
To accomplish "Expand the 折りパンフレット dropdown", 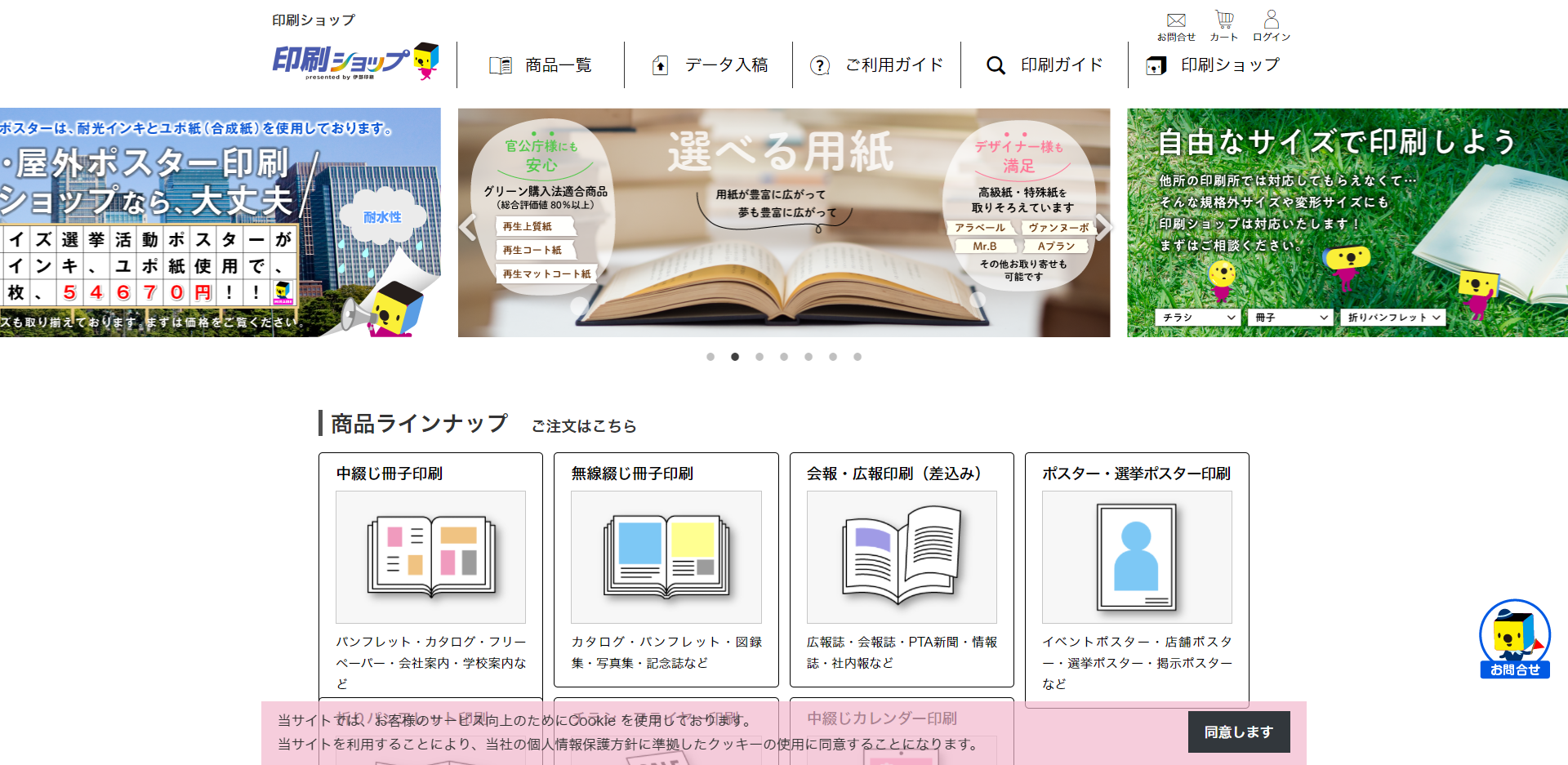I will pyautogui.click(x=1392, y=317).
